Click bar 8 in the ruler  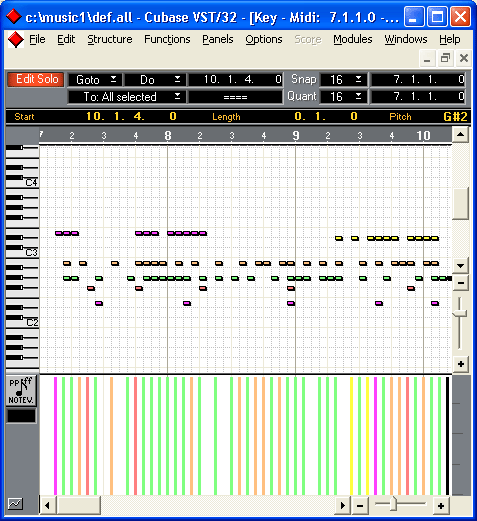tap(168, 136)
